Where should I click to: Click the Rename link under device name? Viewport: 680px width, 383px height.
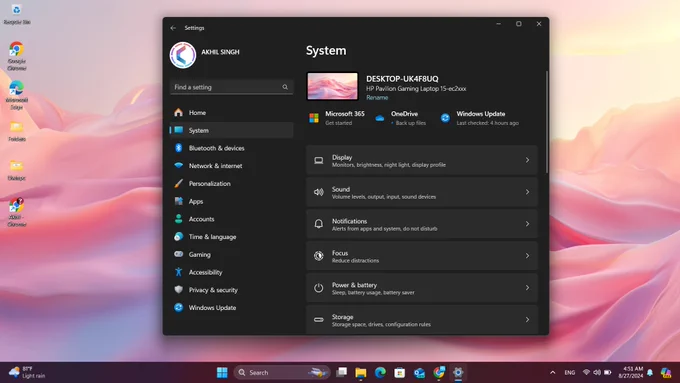coord(377,98)
